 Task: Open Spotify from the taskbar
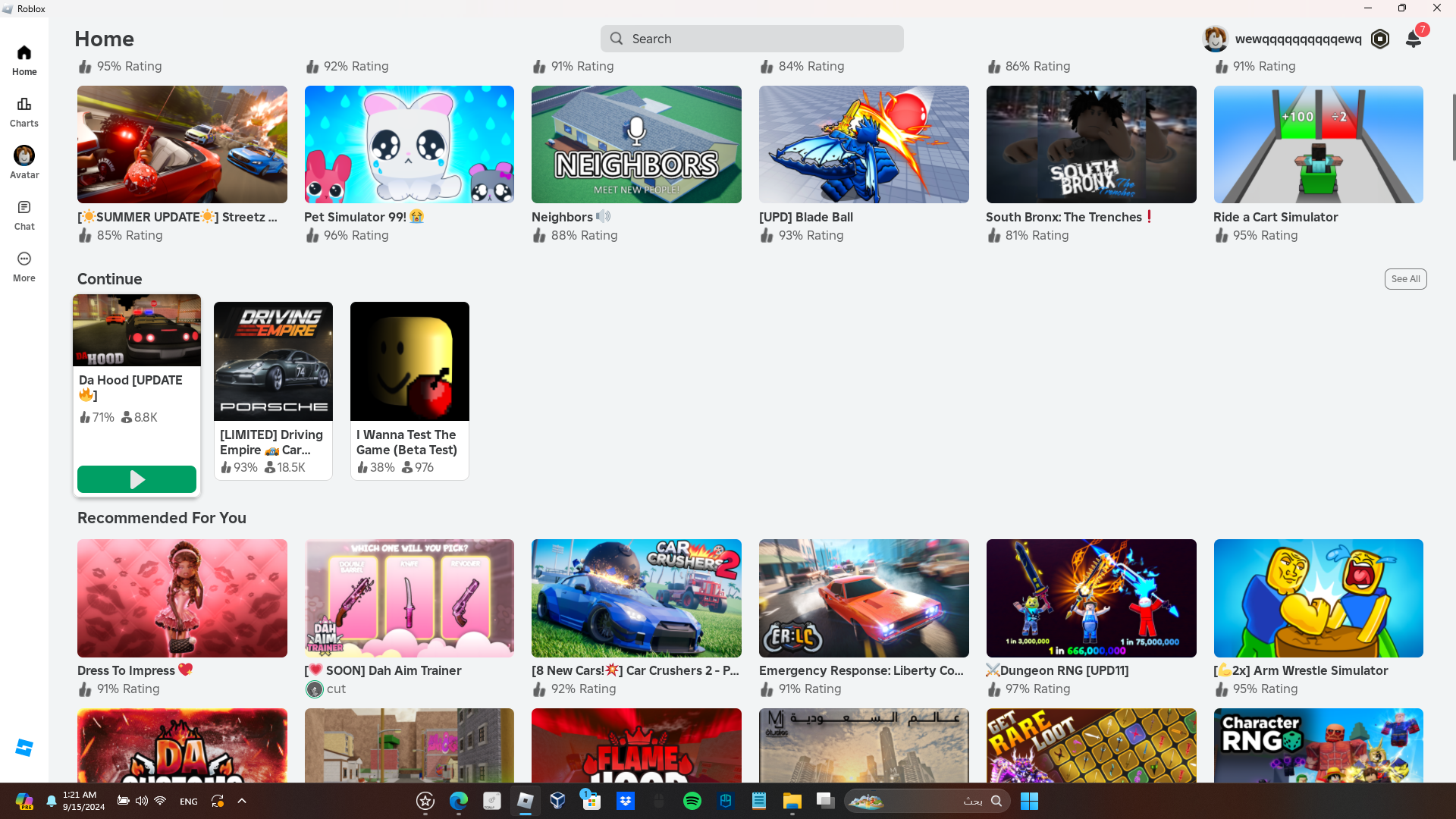coord(692,801)
